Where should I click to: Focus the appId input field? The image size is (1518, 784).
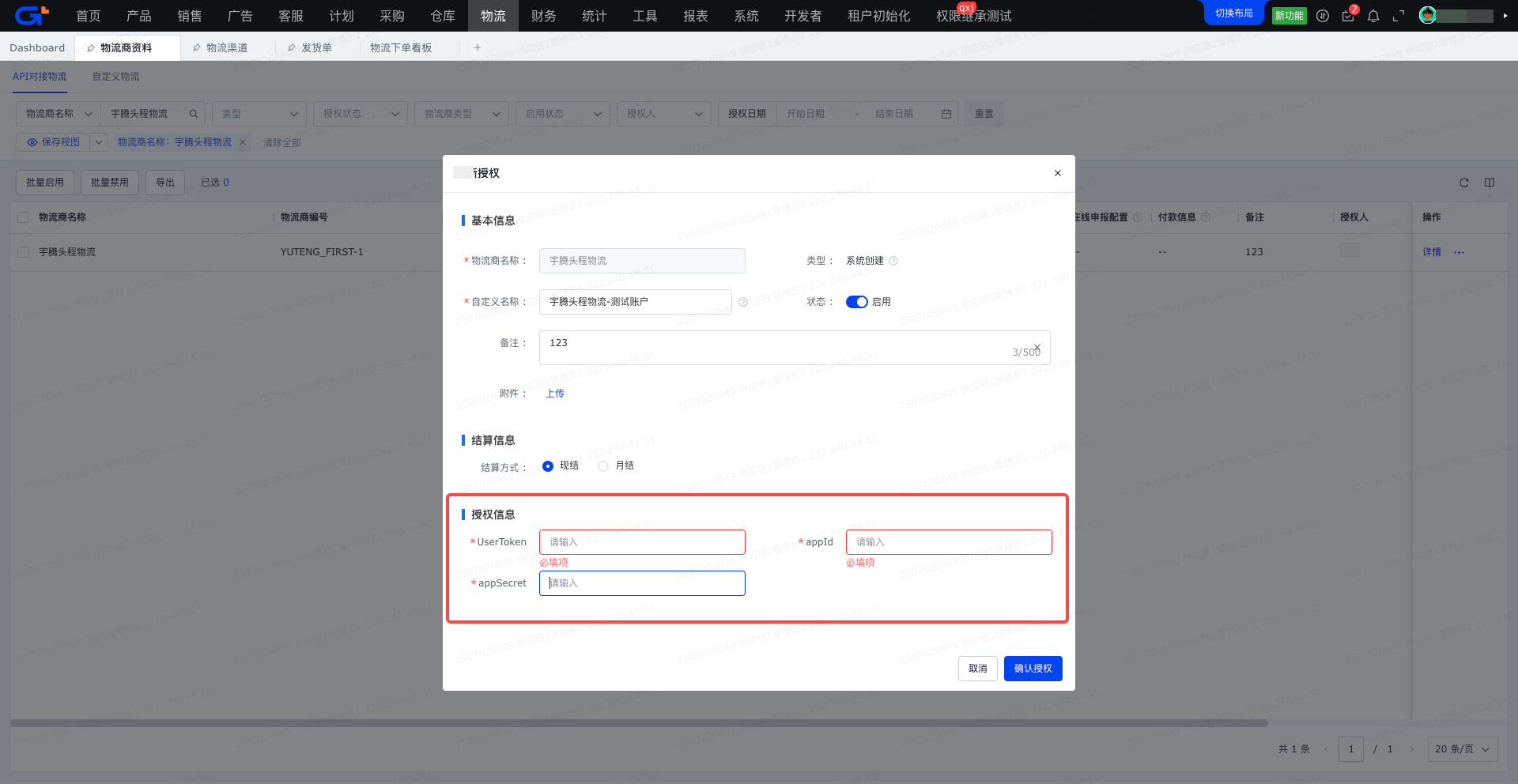[949, 542]
